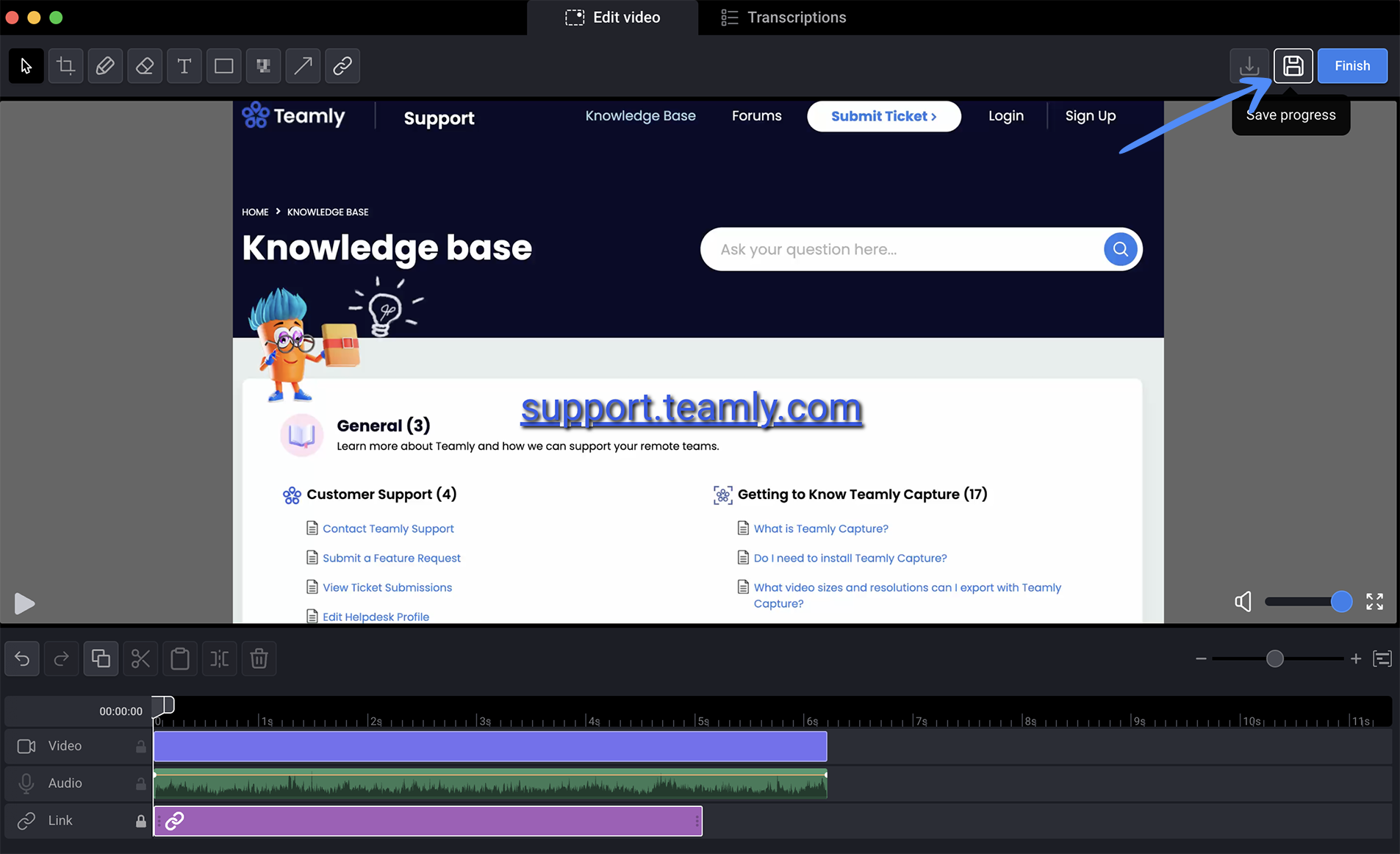This screenshot has width=1400, height=854.
Task: Click the Audio track microphone icon
Action: click(26, 784)
